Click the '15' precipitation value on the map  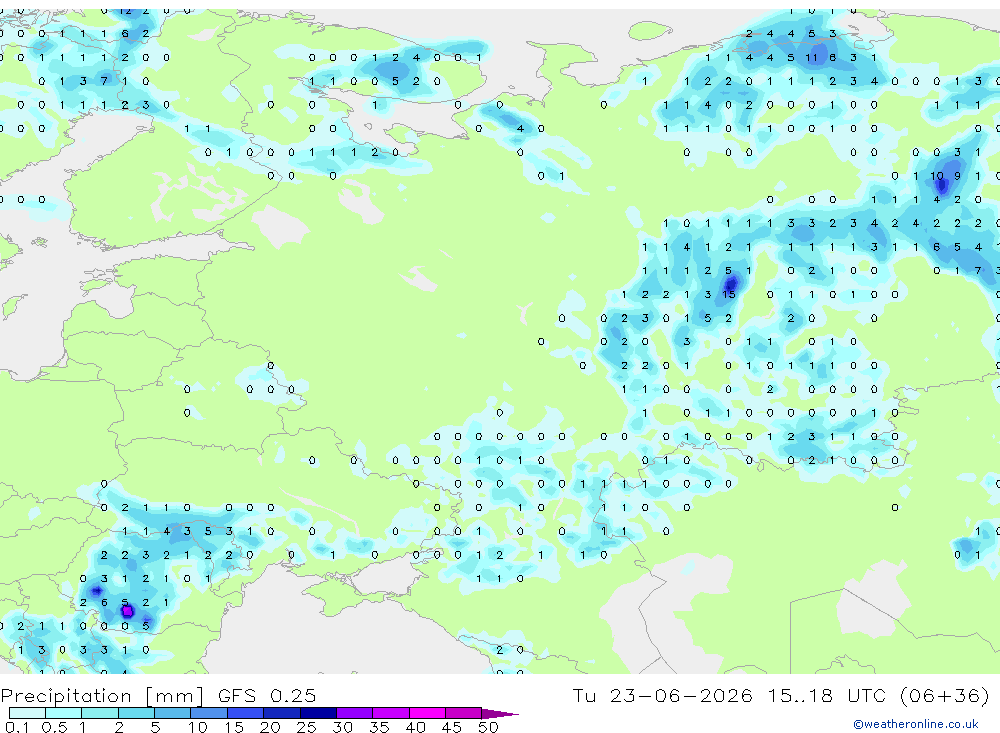coord(729,294)
